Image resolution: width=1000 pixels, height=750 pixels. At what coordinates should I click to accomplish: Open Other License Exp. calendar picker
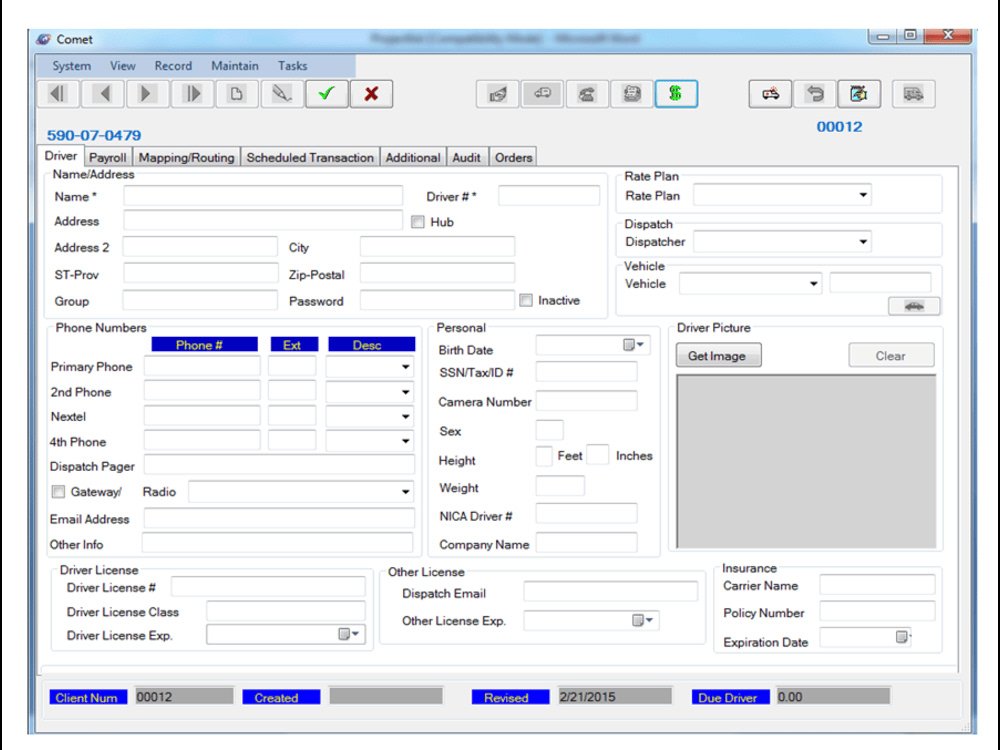pyautogui.click(x=642, y=620)
